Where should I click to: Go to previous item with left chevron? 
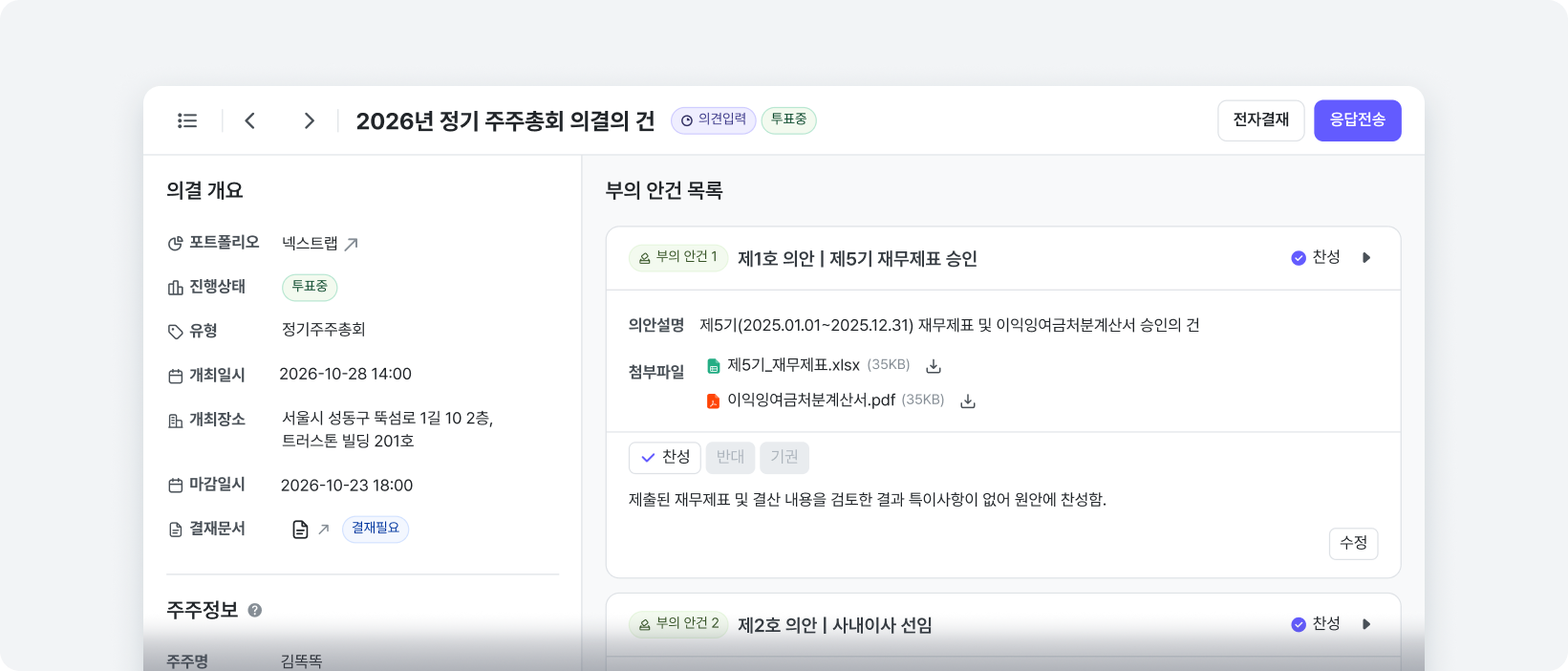250,120
